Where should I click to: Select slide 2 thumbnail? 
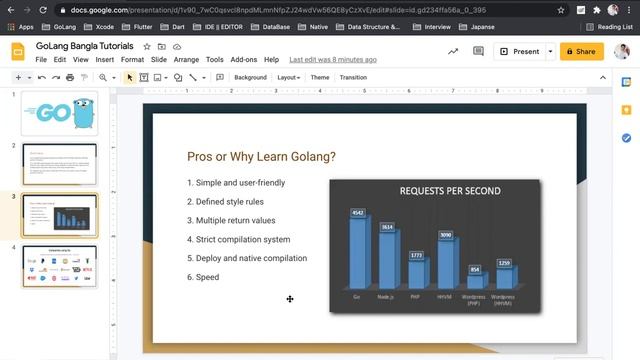[x=60, y=164]
